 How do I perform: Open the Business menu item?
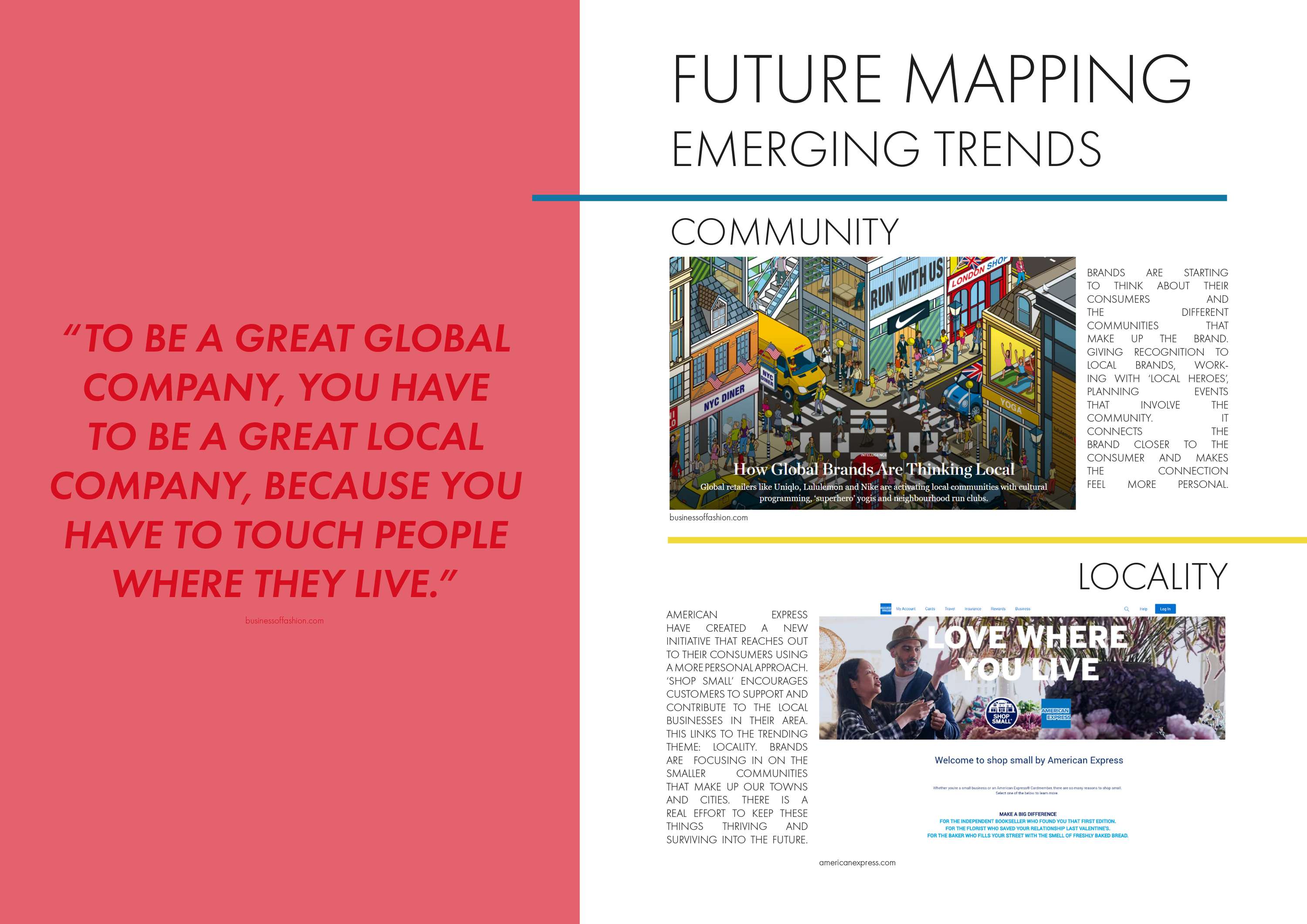pyautogui.click(x=1023, y=609)
